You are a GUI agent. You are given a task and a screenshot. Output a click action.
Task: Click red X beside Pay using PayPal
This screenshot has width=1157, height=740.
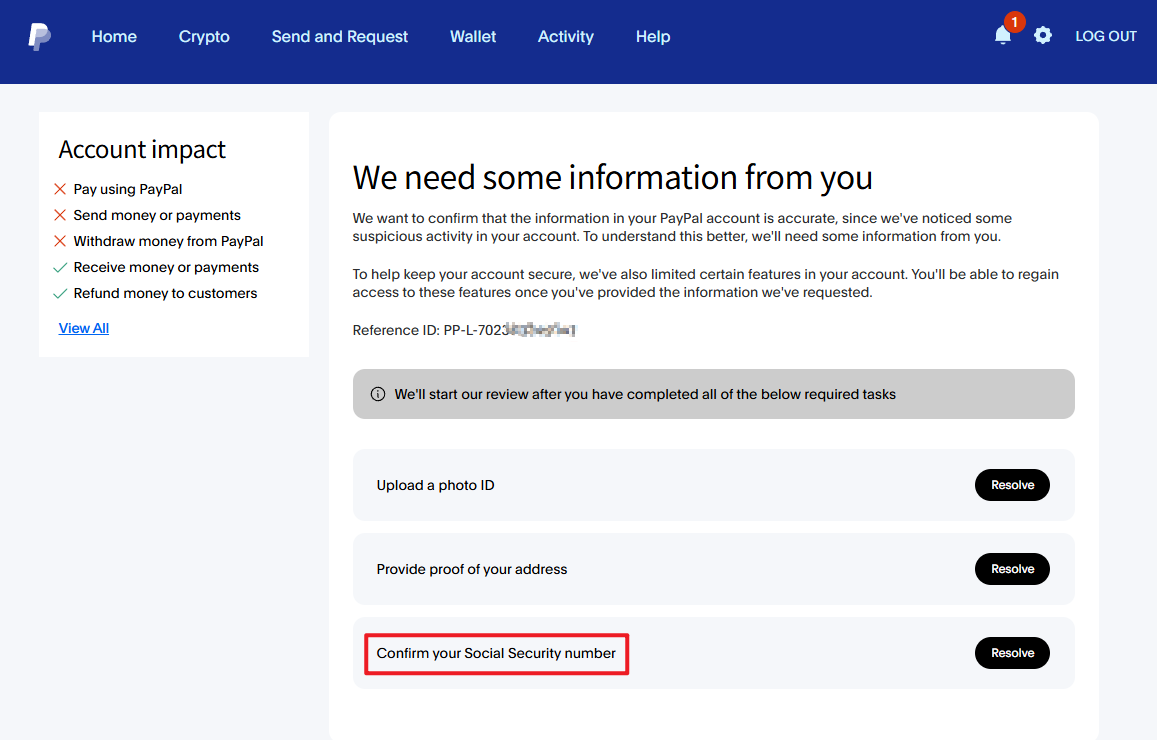60,189
